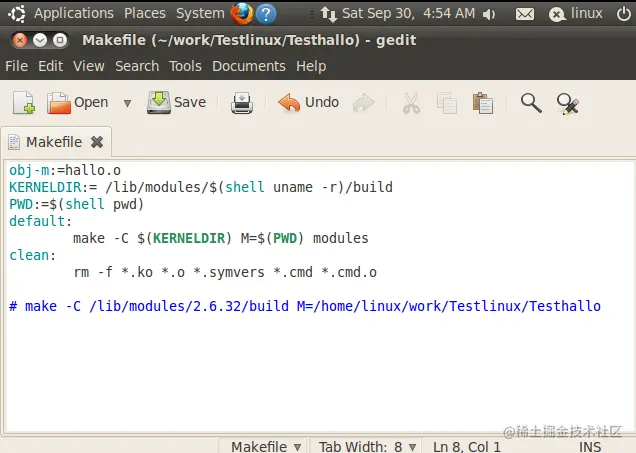636x453 pixels.
Task: Click the KERNELDIR:= definition line
Action: pyautogui.click(x=201, y=187)
